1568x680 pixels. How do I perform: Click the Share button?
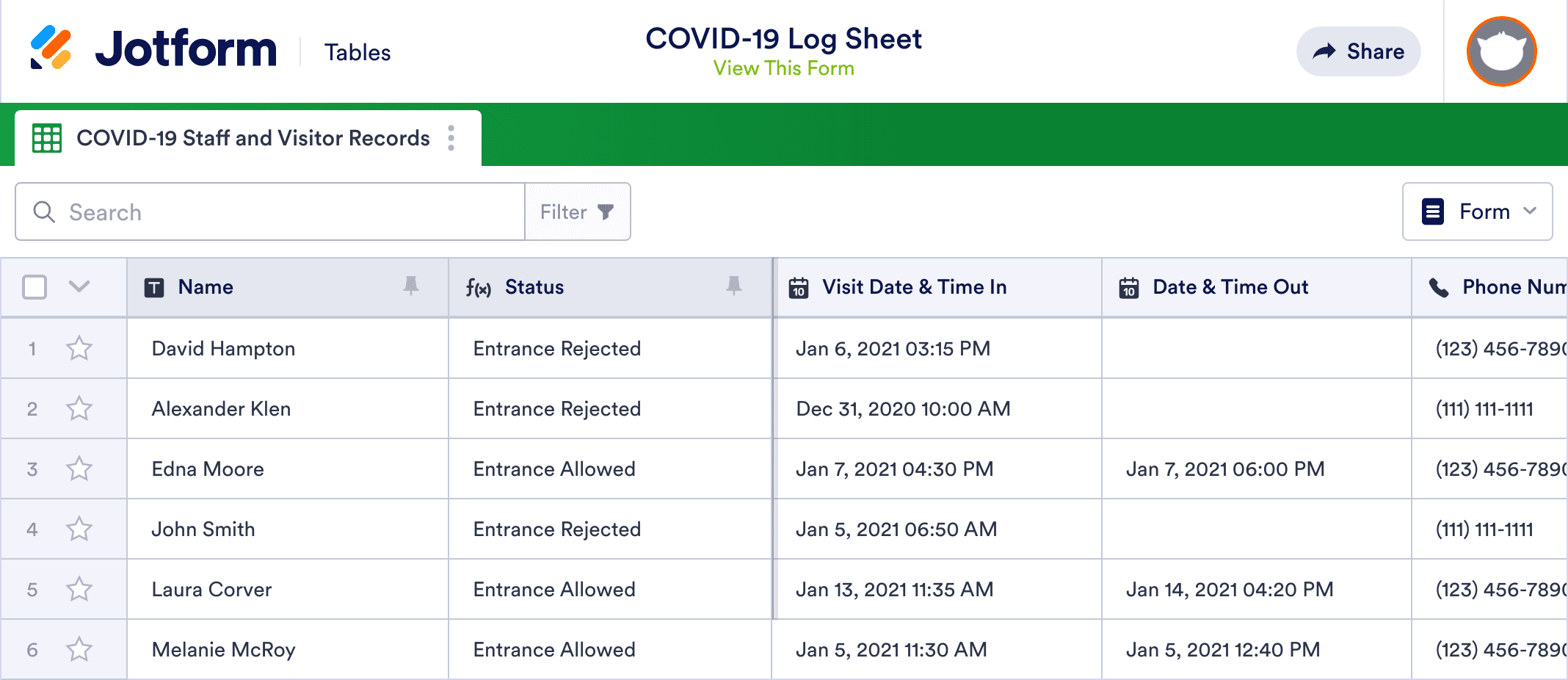1358,51
